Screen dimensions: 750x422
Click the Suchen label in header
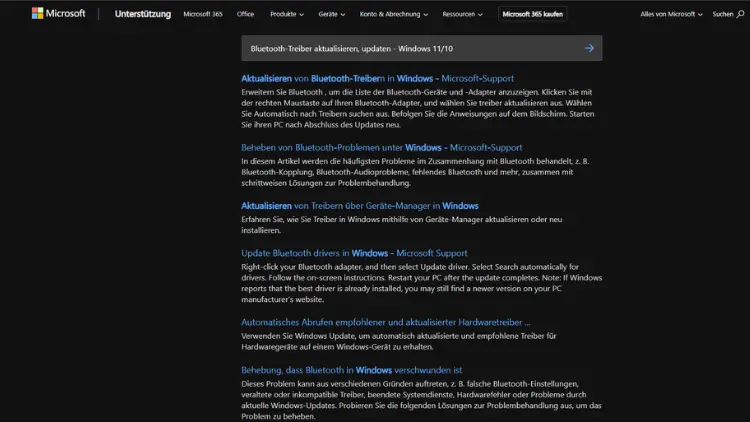pos(722,14)
